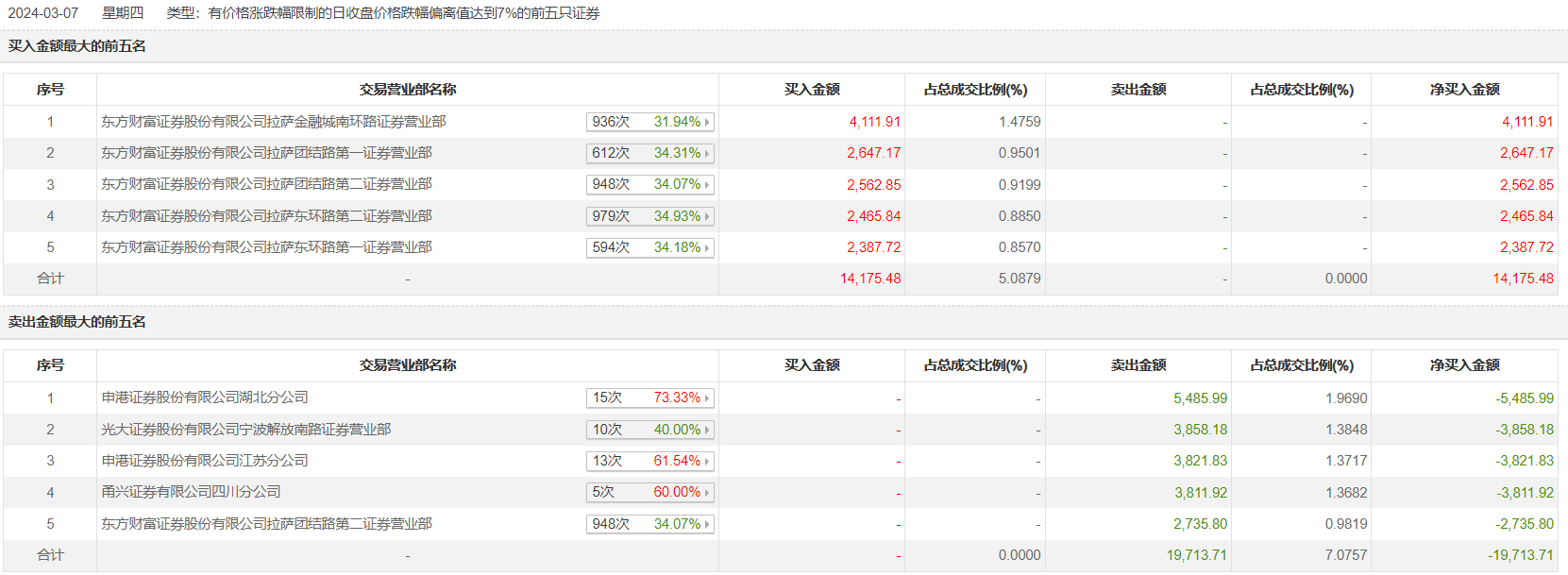Click the arrow beside 594次 34.18%
Image resolution: width=1568 pixels, height=575 pixels.
tap(707, 247)
